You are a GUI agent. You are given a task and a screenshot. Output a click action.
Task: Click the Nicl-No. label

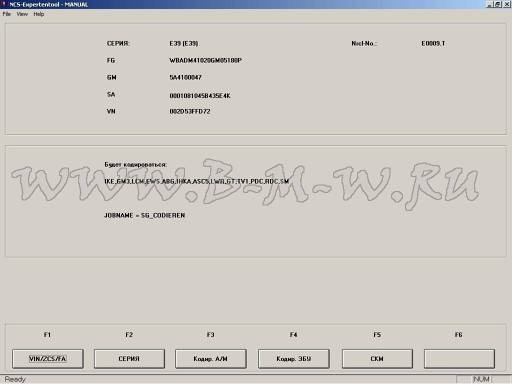click(x=364, y=43)
